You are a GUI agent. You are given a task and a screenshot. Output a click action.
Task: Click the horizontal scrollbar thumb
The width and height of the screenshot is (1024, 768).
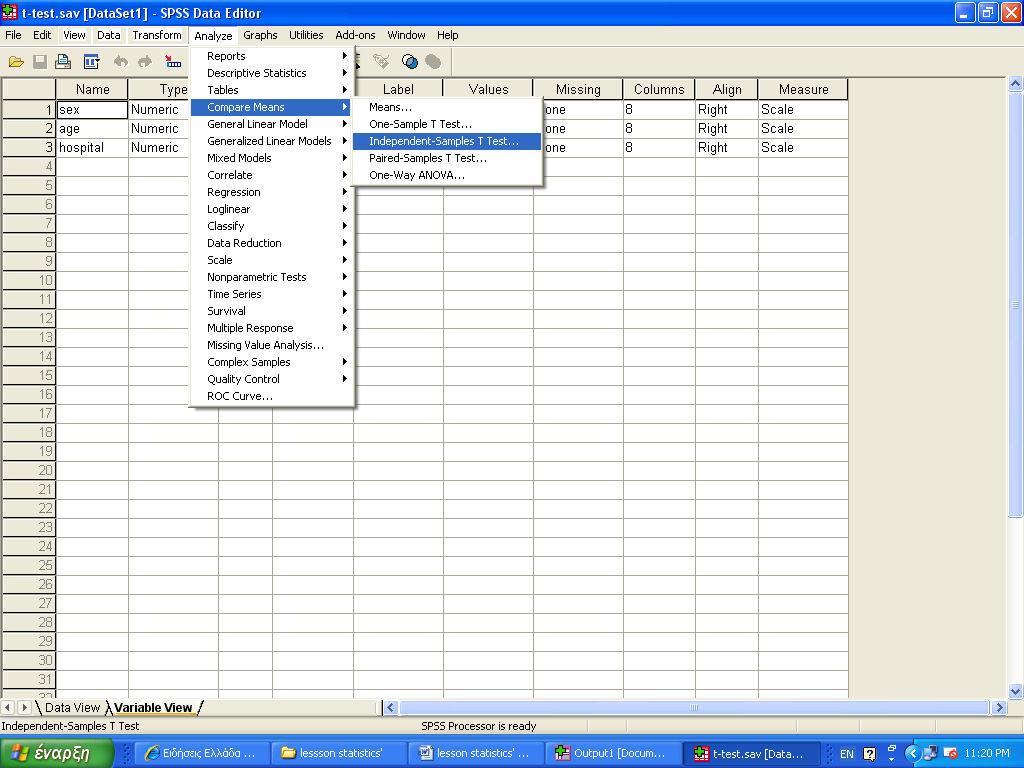pyautogui.click(x=694, y=707)
